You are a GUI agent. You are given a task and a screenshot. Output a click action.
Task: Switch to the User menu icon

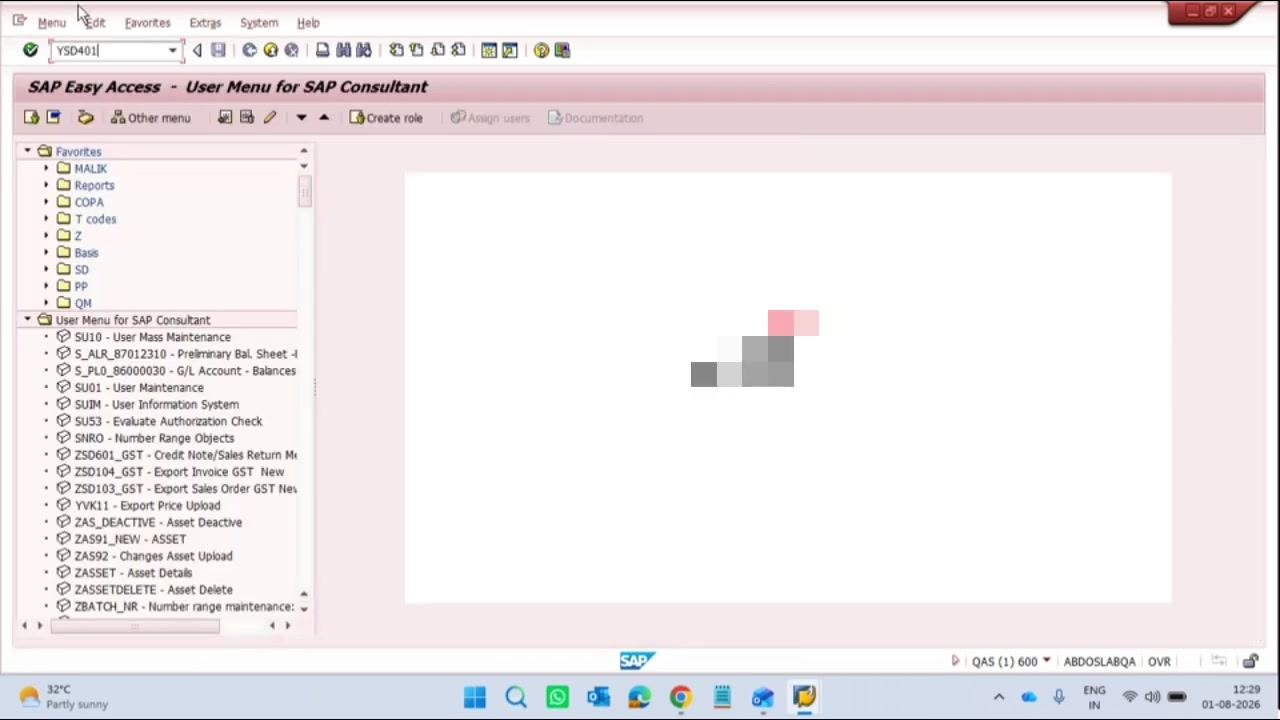click(31, 118)
